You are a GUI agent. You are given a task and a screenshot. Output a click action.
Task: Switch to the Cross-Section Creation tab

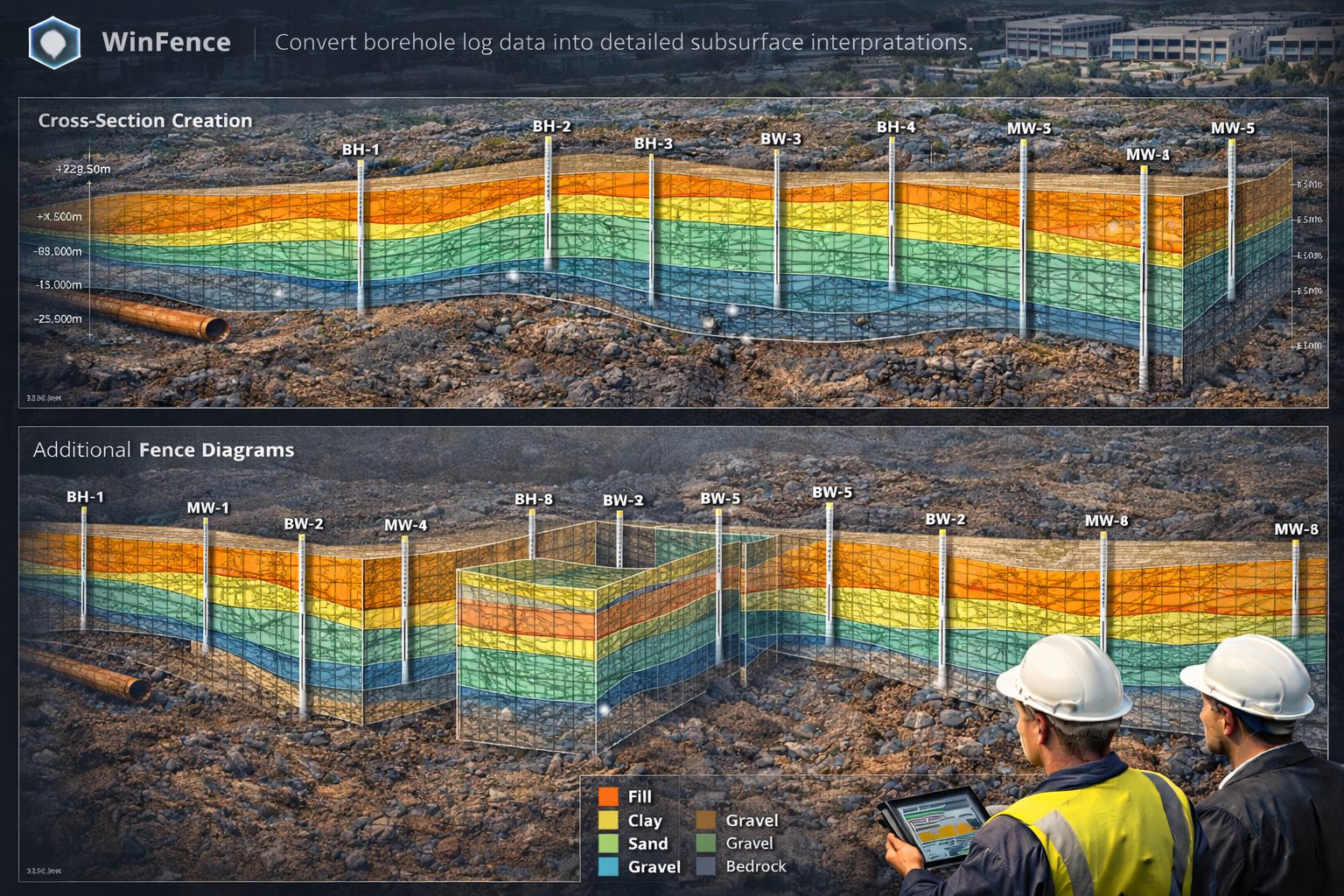144,120
